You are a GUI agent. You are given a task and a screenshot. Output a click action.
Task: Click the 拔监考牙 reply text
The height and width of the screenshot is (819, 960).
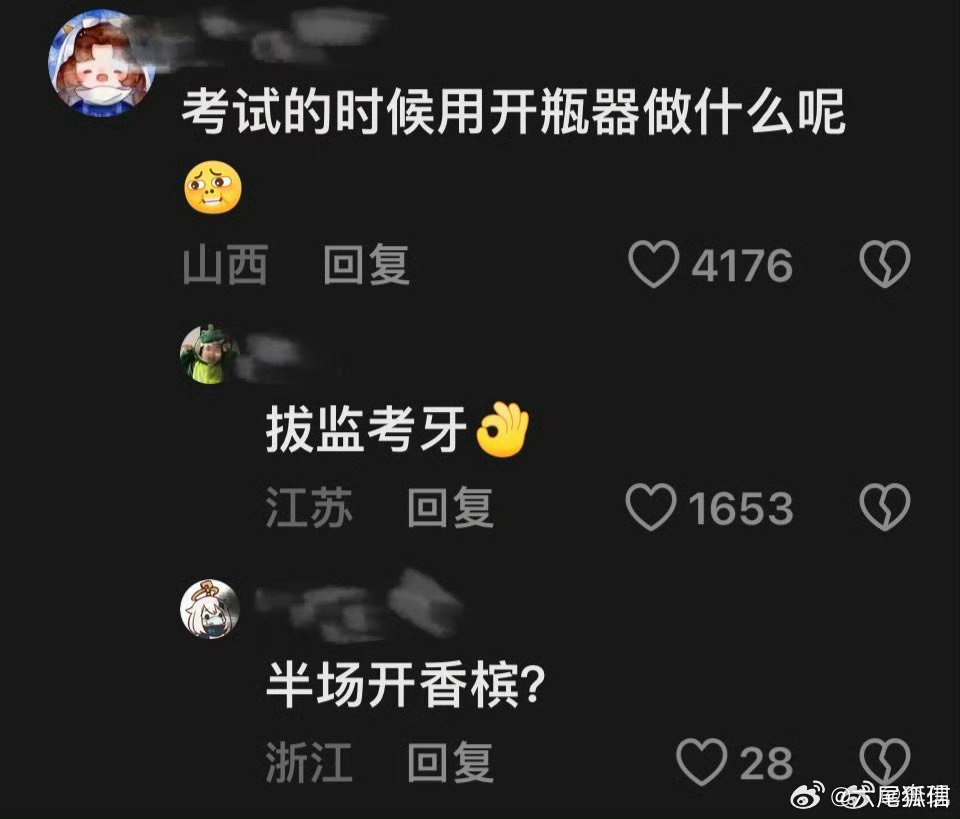[x=366, y=430]
